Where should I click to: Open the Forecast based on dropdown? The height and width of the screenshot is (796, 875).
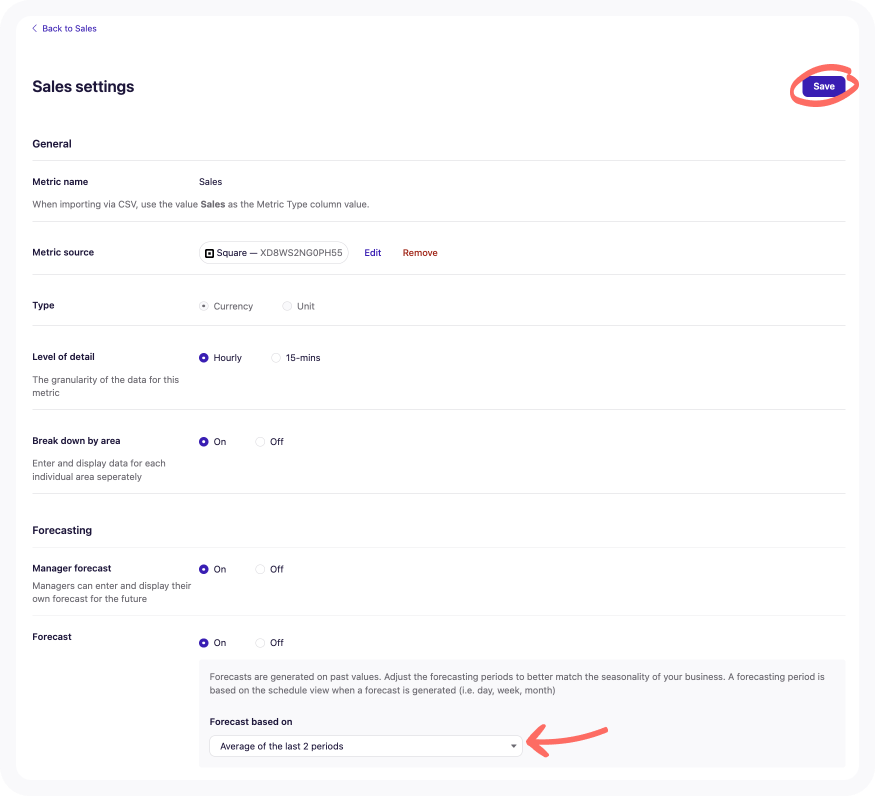tap(365, 746)
